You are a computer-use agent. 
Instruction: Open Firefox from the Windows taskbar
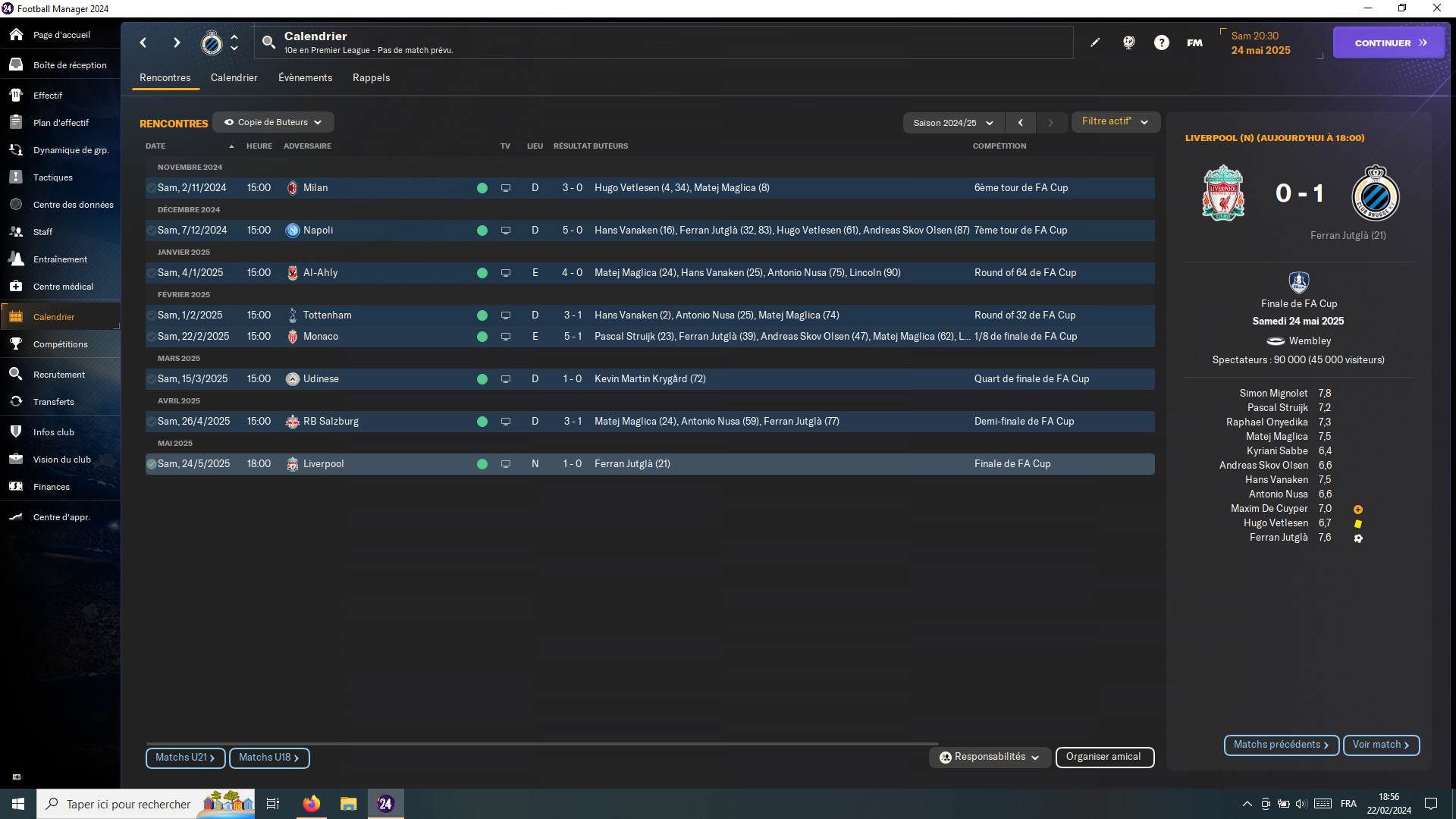coord(311,804)
